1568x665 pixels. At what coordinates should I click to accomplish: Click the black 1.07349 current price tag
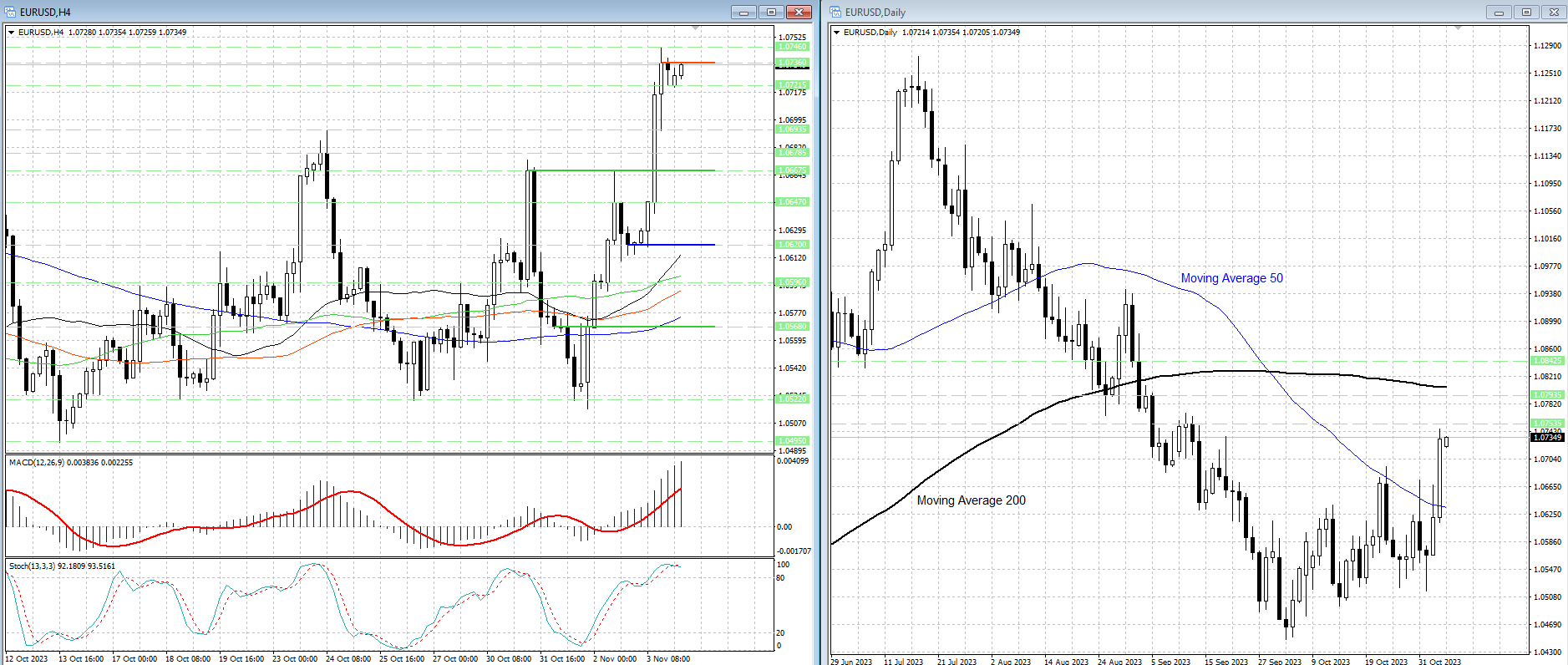[x=1547, y=438]
